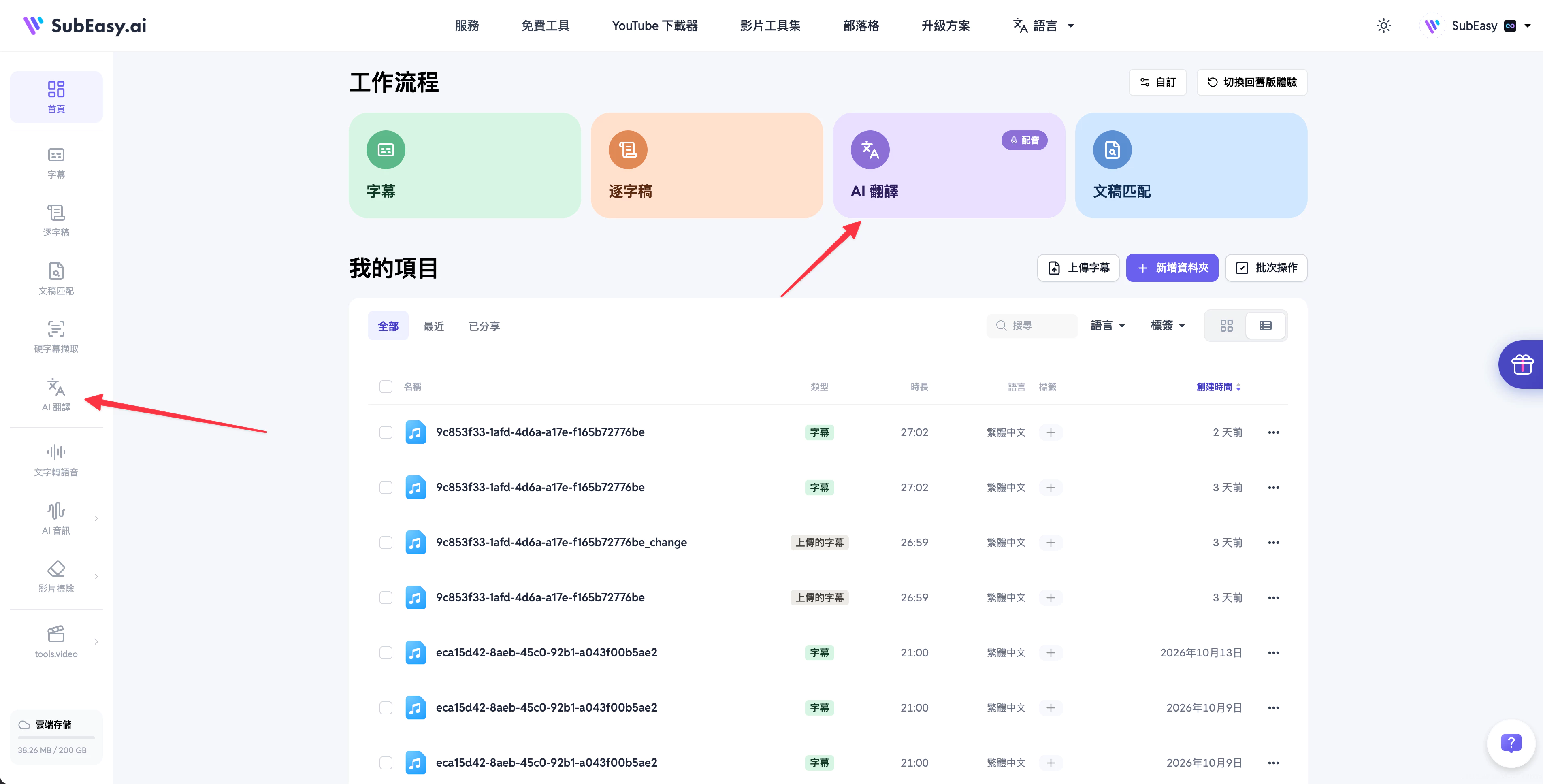1543x784 pixels.
Task: Switch to list view layout
Action: tap(1265, 326)
